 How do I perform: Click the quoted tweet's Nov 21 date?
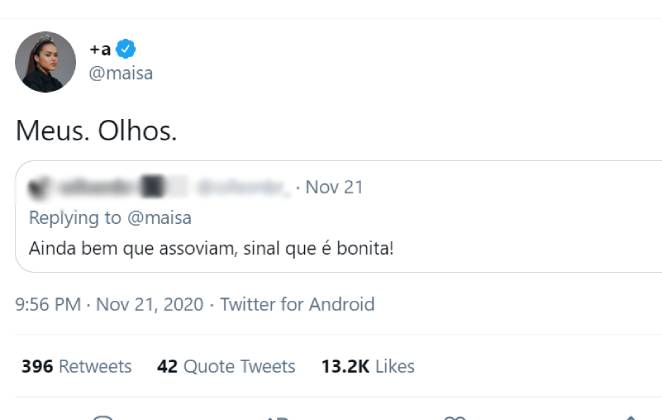pyautogui.click(x=334, y=187)
